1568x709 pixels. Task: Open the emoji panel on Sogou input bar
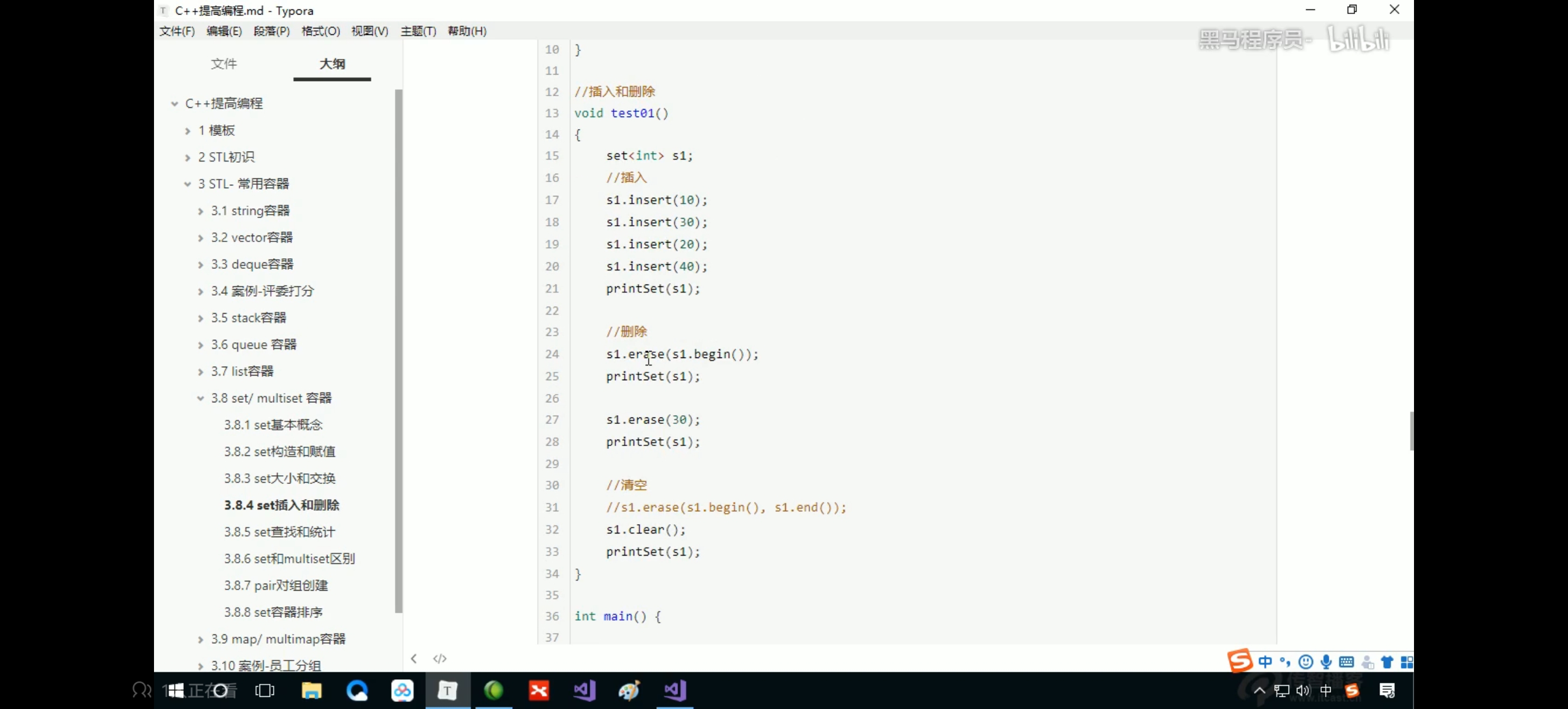tap(1306, 662)
